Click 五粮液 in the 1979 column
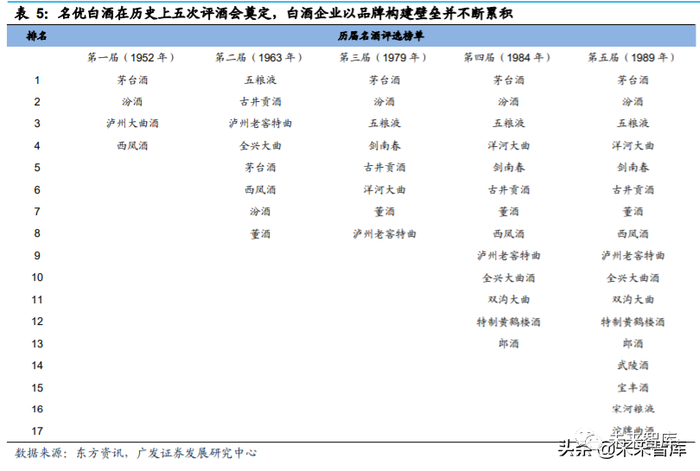The image size is (700, 471). pyautogui.click(x=384, y=123)
